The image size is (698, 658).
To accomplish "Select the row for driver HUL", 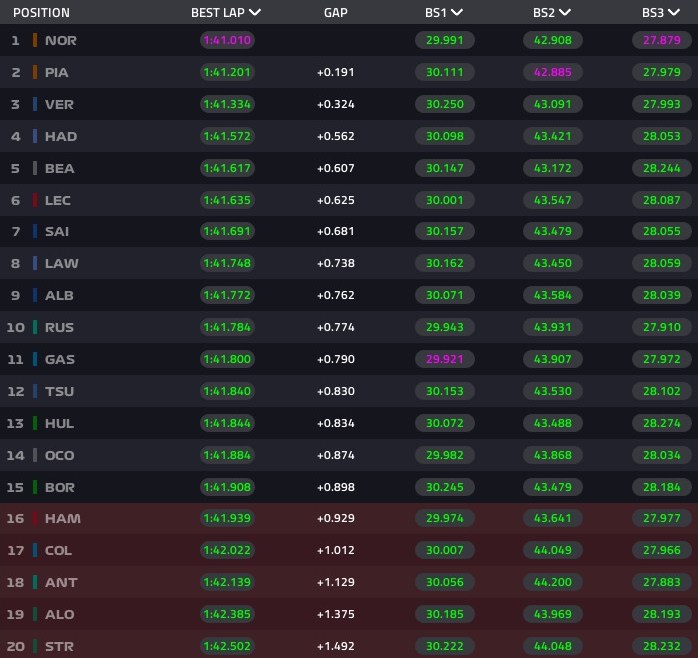I will (349, 423).
